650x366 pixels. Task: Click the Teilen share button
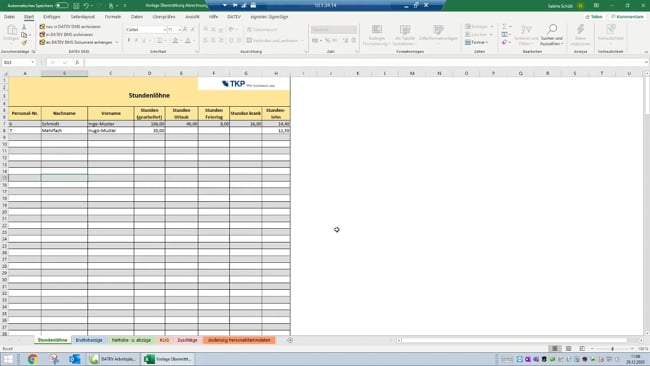click(594, 17)
